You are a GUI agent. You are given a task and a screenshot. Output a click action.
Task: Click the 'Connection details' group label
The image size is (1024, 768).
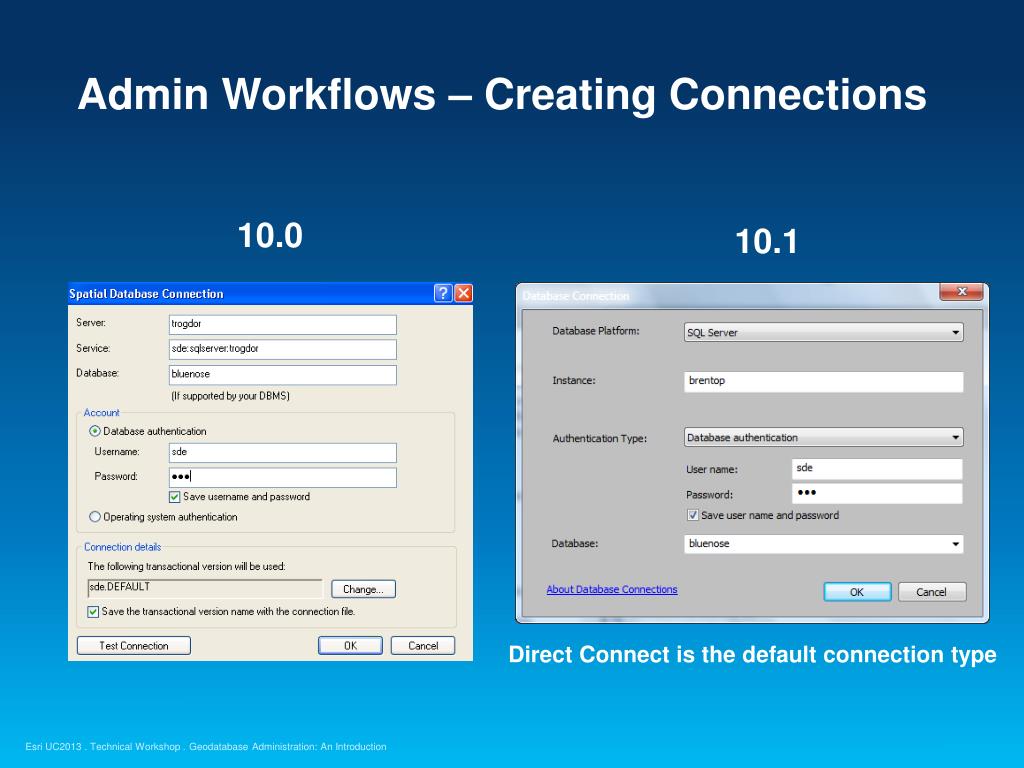tap(123, 547)
